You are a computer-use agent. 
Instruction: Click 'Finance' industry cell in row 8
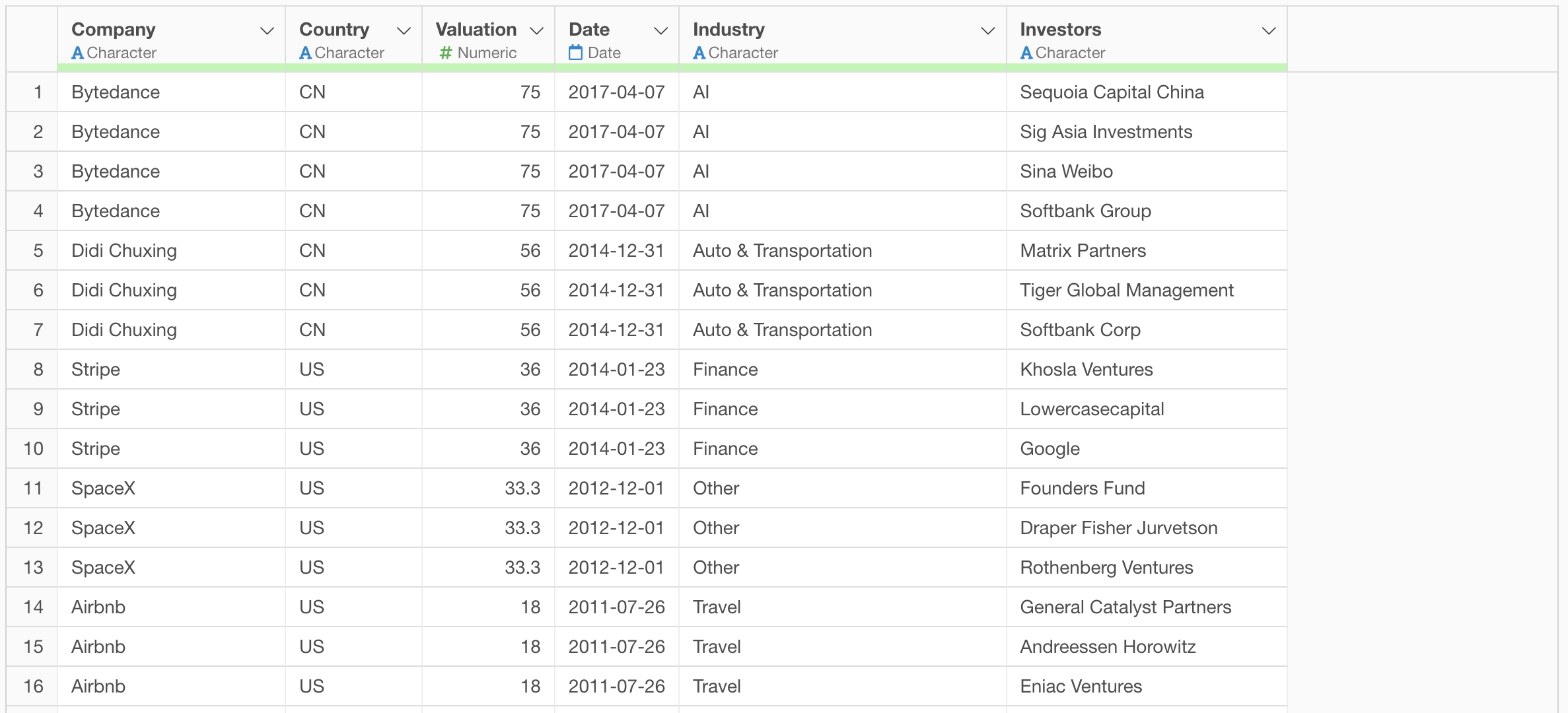[843, 370]
